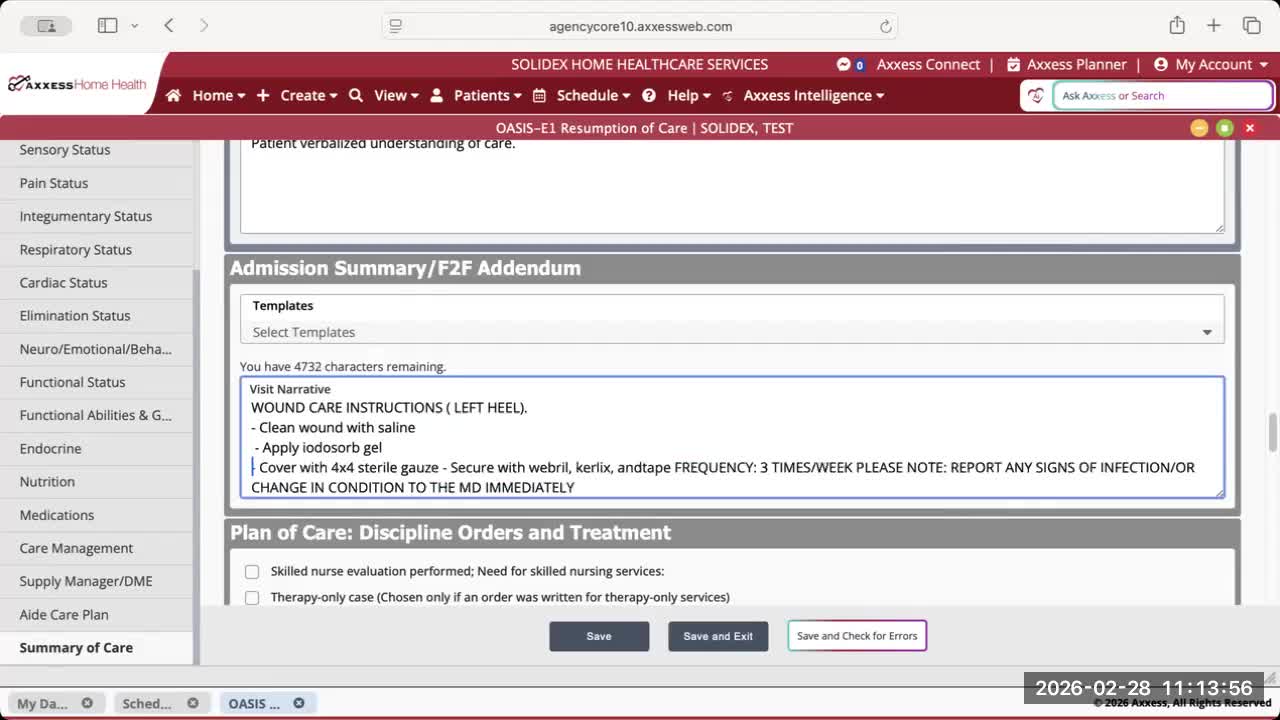Go to Medications section in sidebar
The width and height of the screenshot is (1280, 720).
[57, 515]
